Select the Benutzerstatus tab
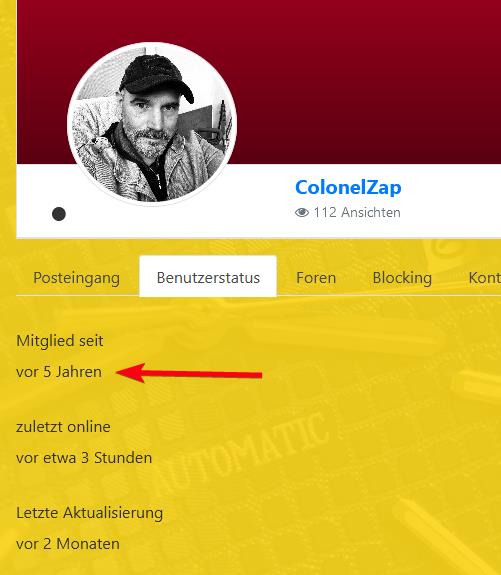 click(x=208, y=276)
